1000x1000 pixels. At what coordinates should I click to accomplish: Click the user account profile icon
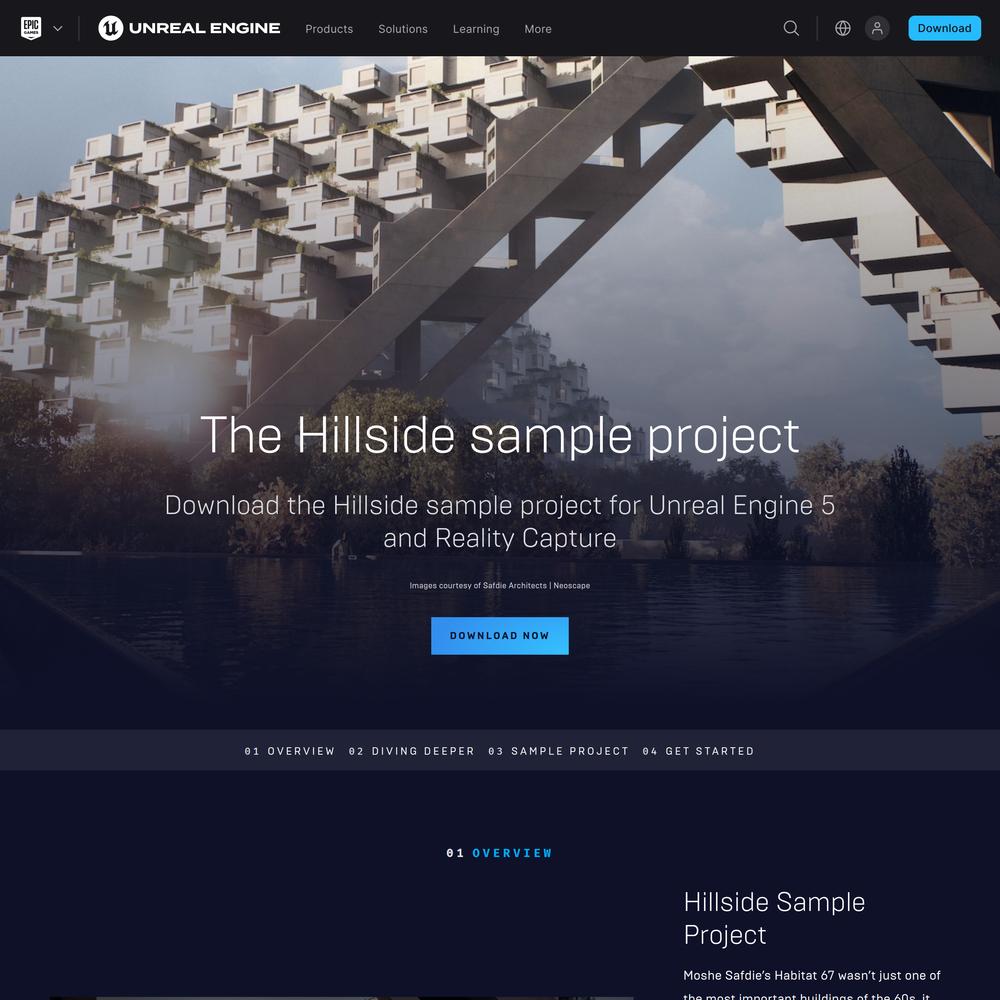[877, 28]
